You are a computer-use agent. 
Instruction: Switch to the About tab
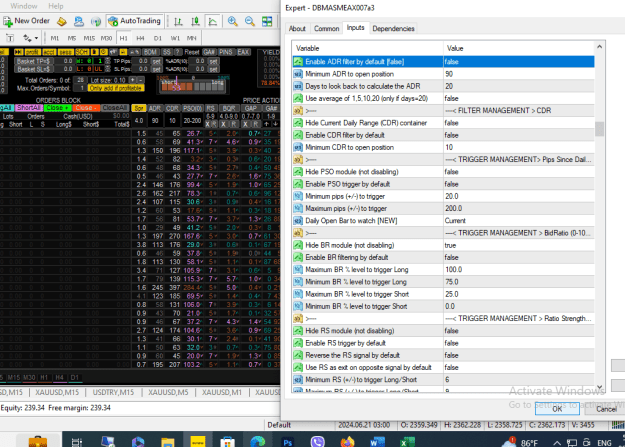(297, 29)
